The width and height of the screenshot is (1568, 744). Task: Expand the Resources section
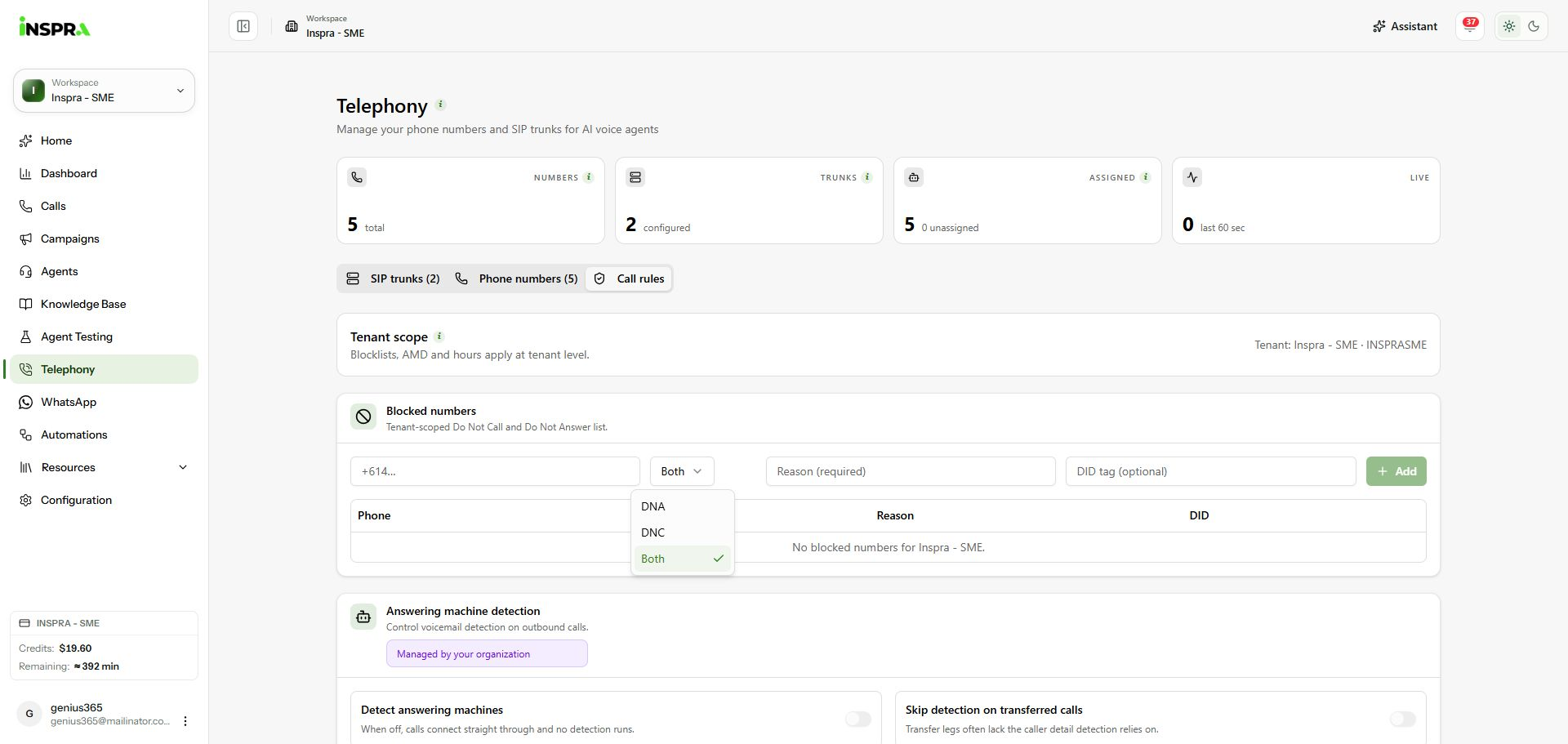(x=104, y=467)
